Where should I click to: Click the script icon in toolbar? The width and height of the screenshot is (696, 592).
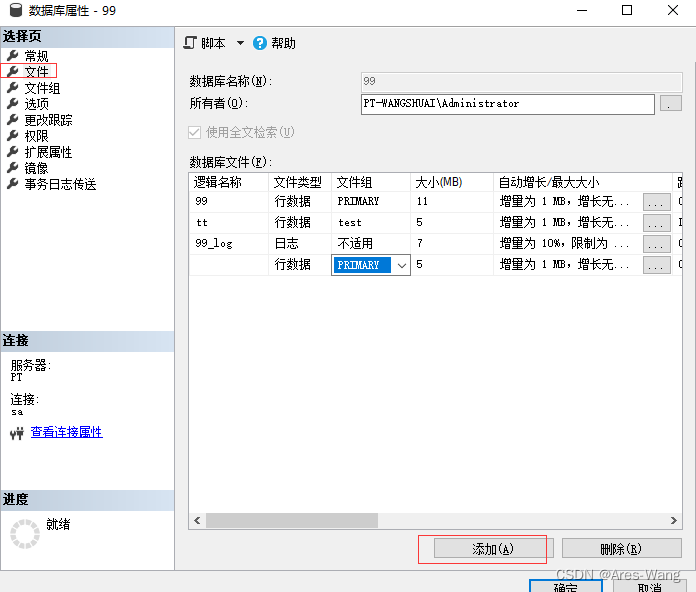click(x=190, y=43)
